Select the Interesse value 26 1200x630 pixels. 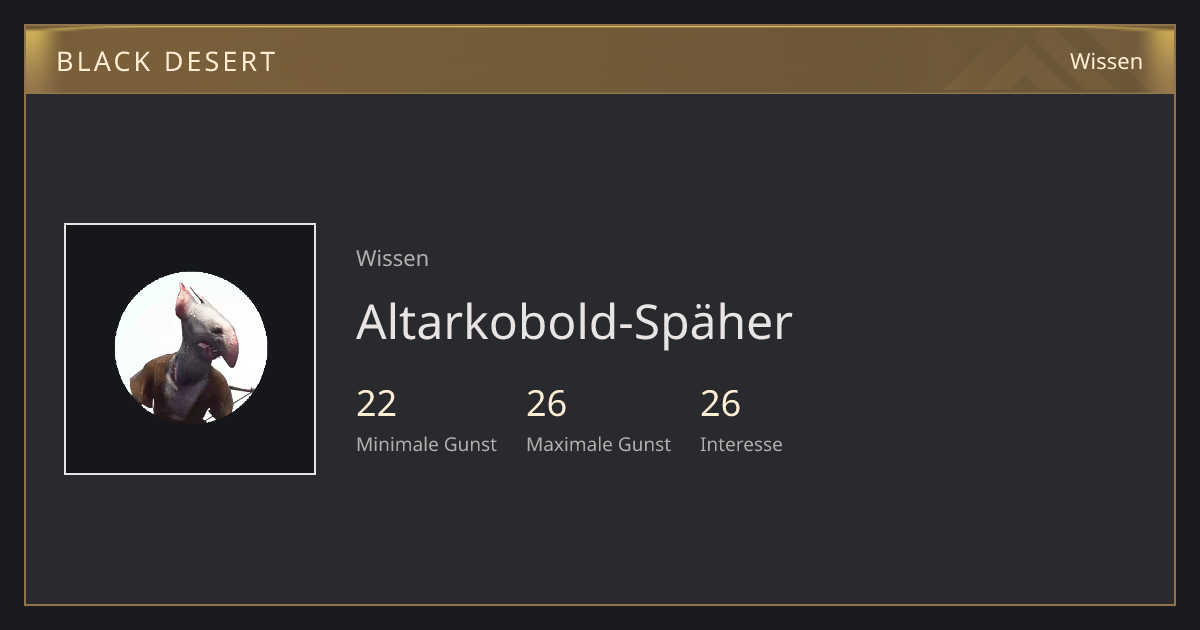720,404
